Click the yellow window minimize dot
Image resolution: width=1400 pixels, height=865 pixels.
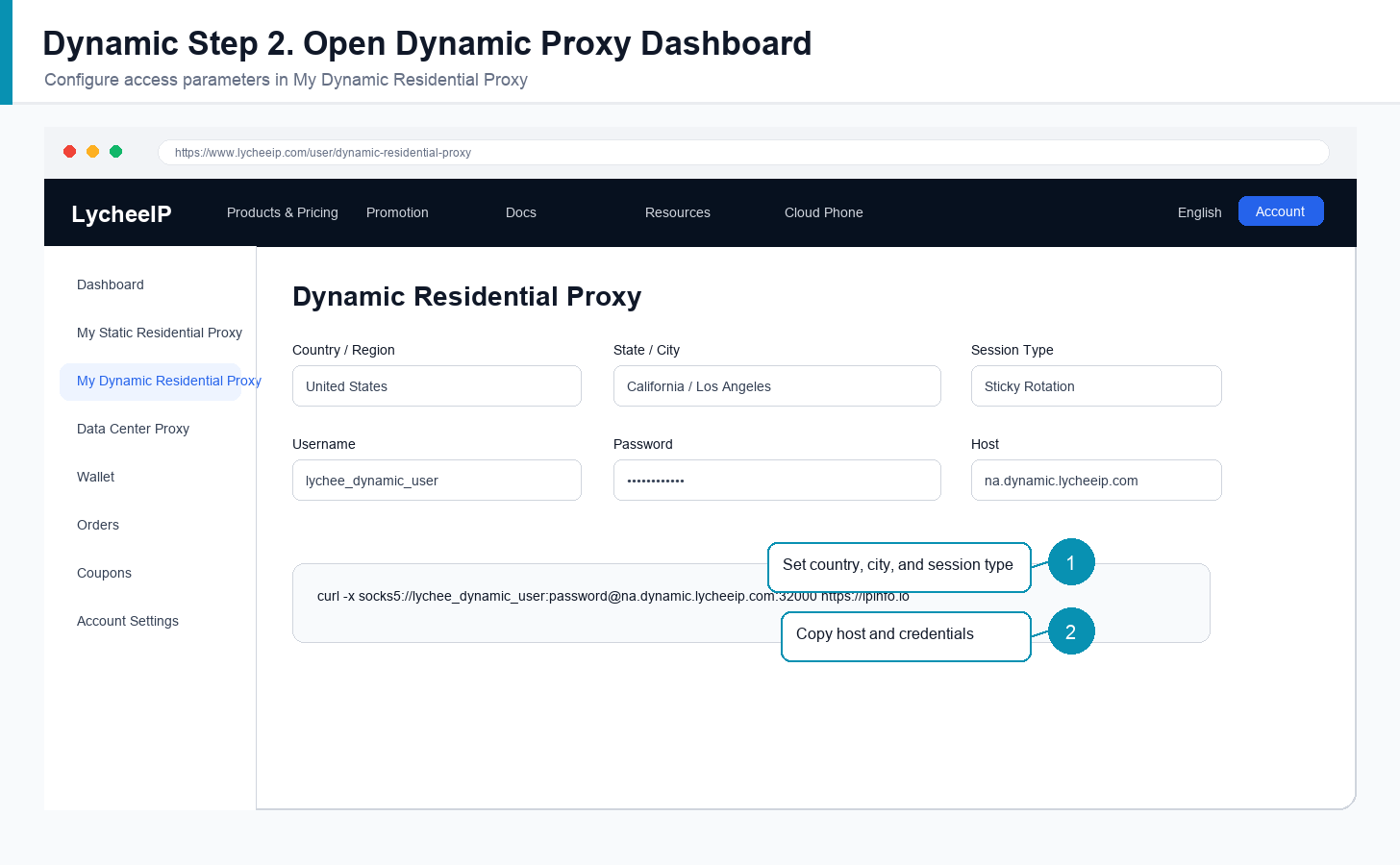[x=93, y=152]
